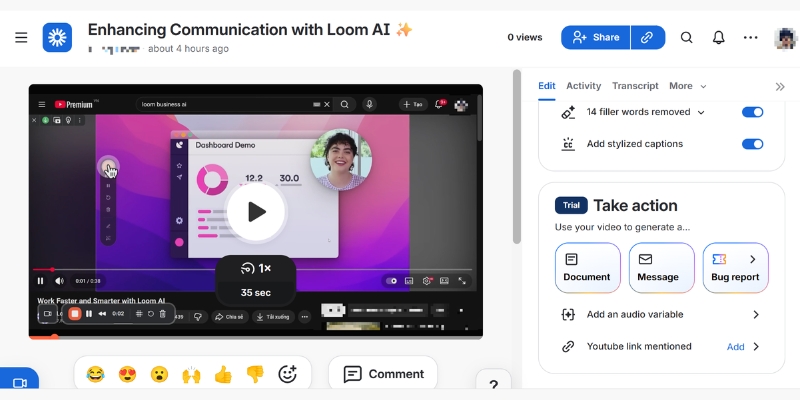Open the hamburger navigation menu
The image size is (800, 400).
(21, 38)
